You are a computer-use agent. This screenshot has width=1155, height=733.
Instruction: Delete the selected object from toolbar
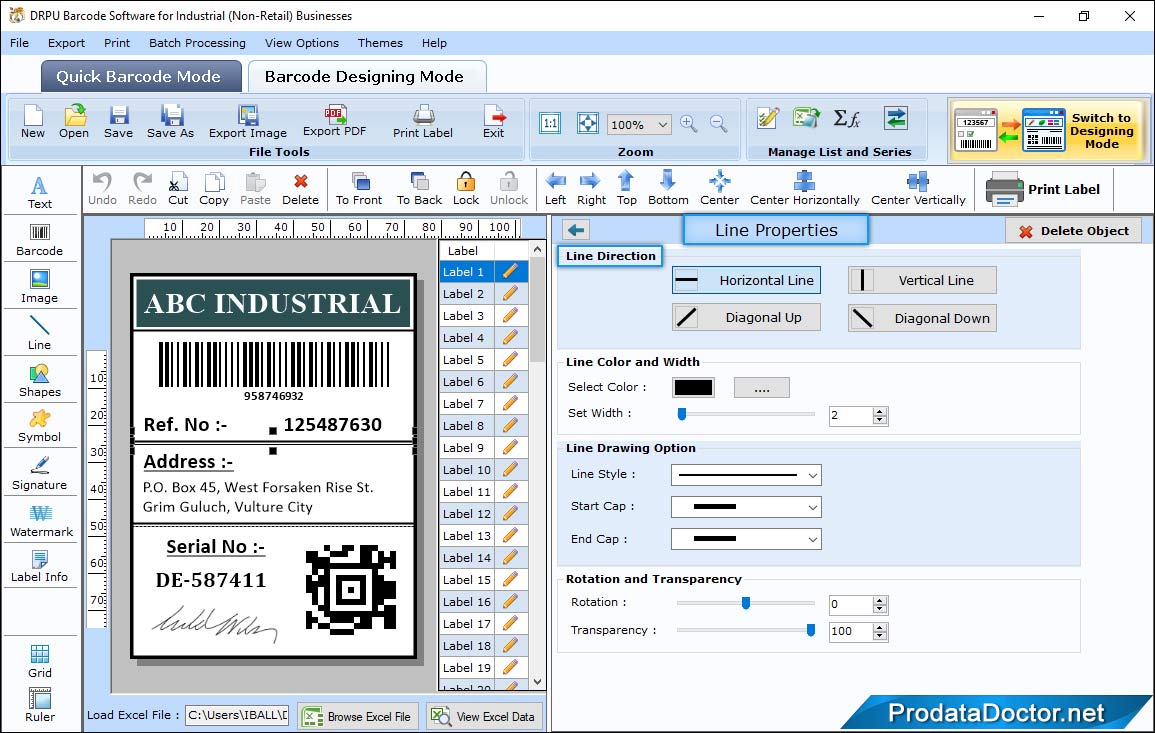301,189
